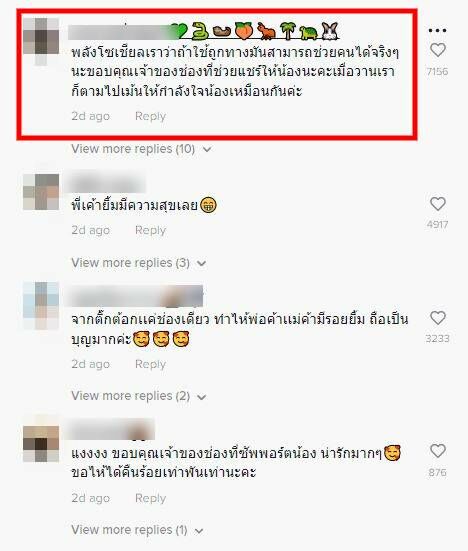Screen dimensions: 468x551
Task: Like the comment with 4917 likes
Action: pyautogui.click(x=438, y=204)
